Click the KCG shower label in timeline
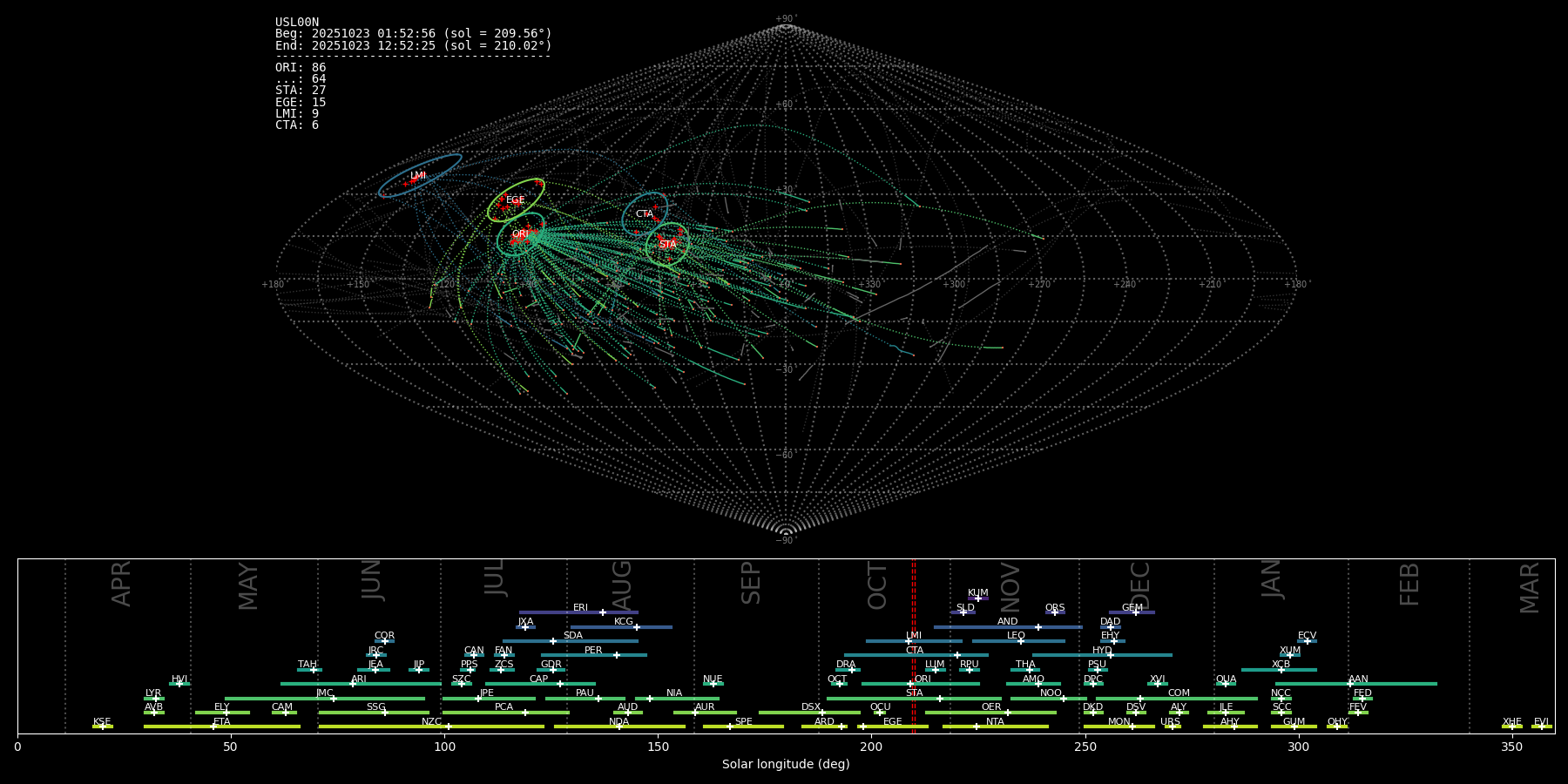The width and height of the screenshot is (1568, 784). point(624,622)
